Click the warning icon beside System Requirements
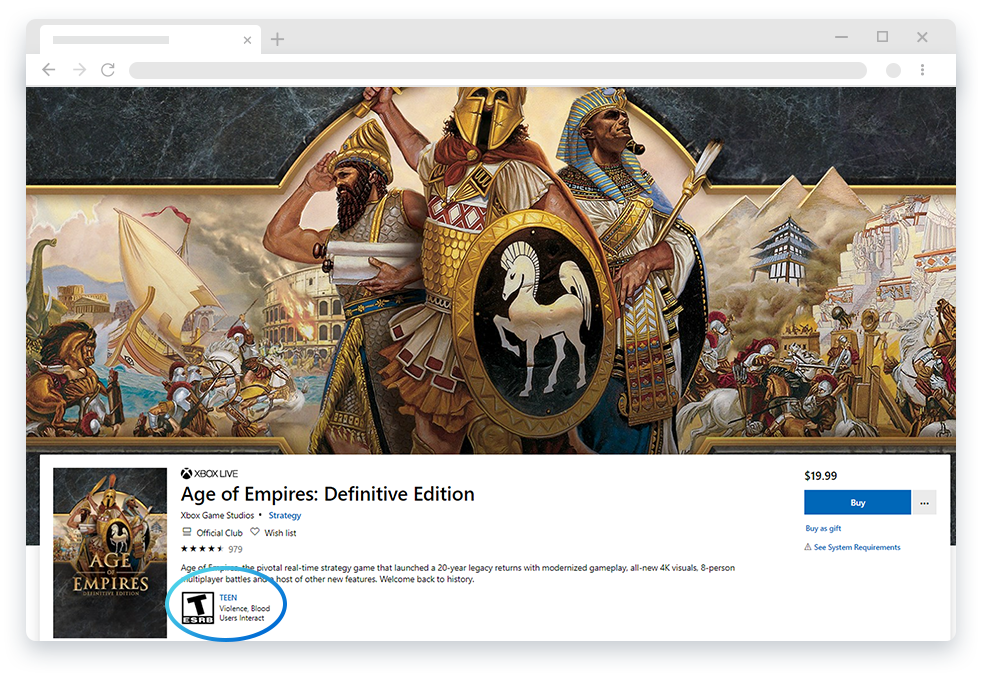Viewport: 985px width, 676px height. point(808,547)
